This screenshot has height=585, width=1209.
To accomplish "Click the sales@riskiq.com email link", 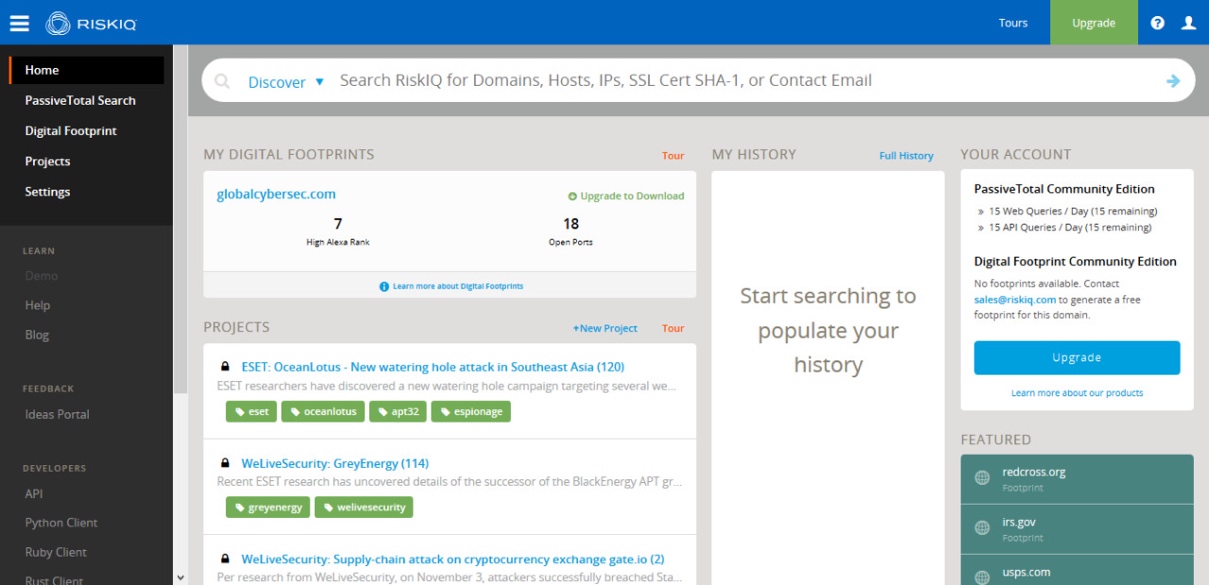I will 1015,299.
